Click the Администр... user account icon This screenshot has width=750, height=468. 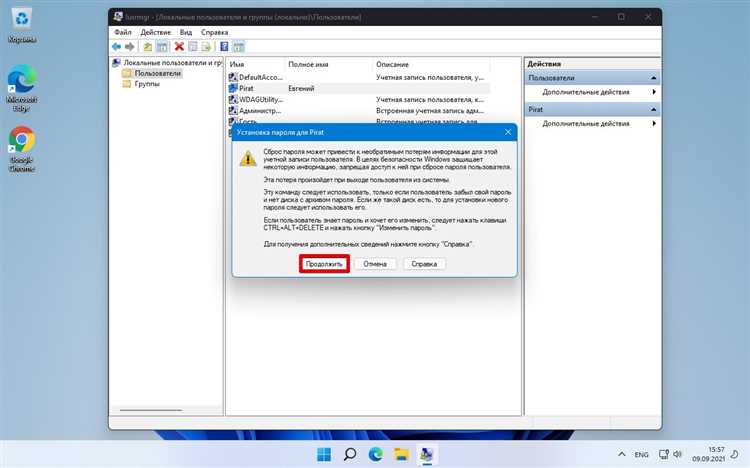pos(233,111)
